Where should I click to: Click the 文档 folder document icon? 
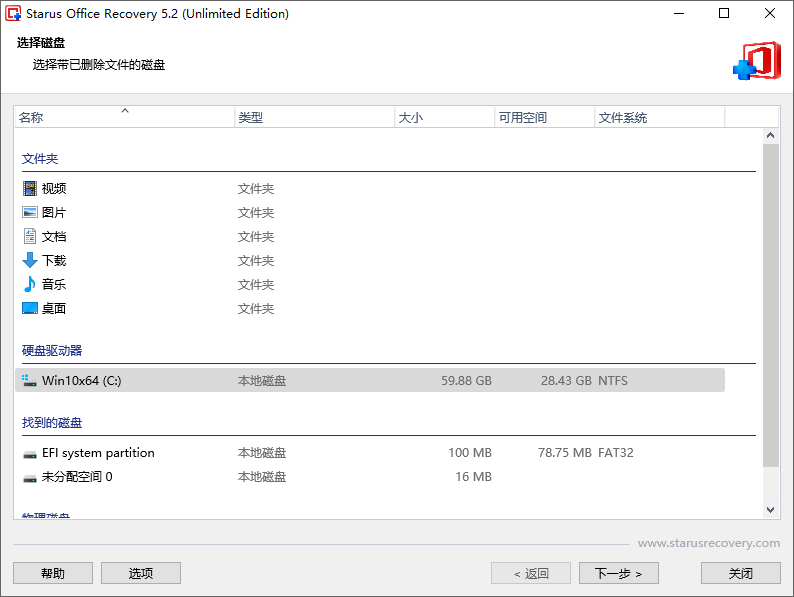click(30, 236)
